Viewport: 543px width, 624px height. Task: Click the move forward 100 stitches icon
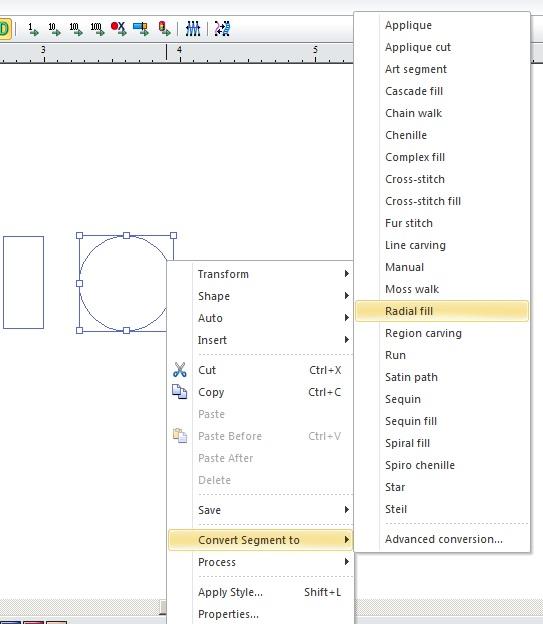(x=76, y=29)
